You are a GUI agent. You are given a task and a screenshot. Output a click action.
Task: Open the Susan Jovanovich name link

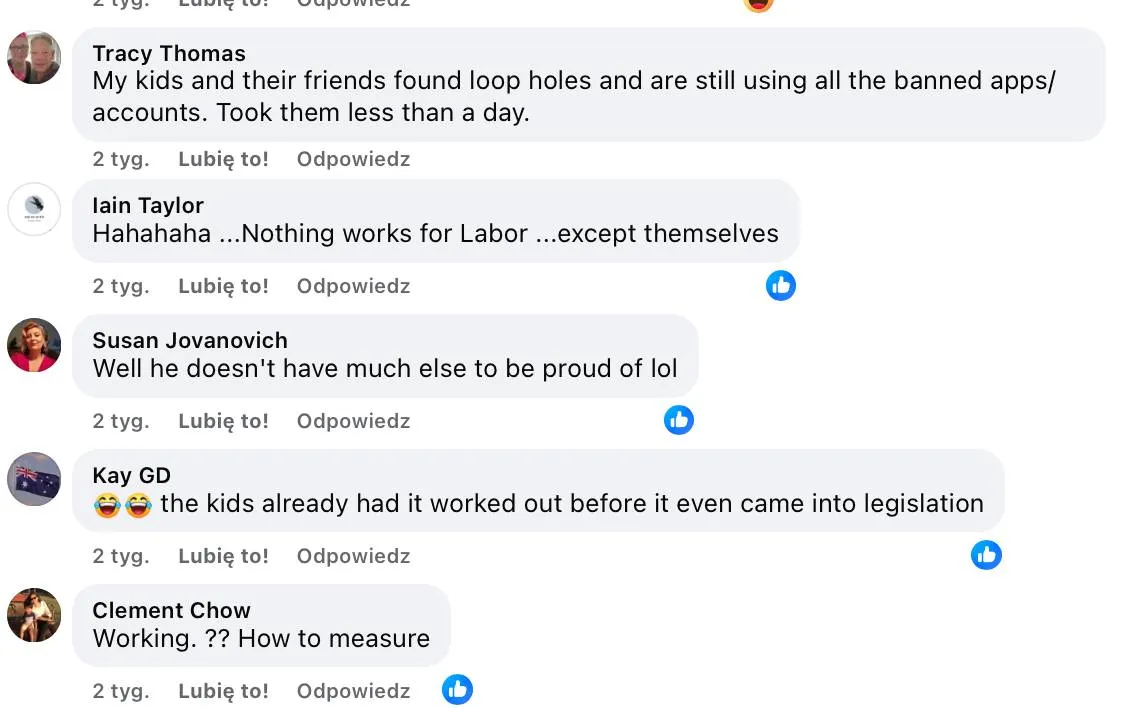click(x=190, y=340)
